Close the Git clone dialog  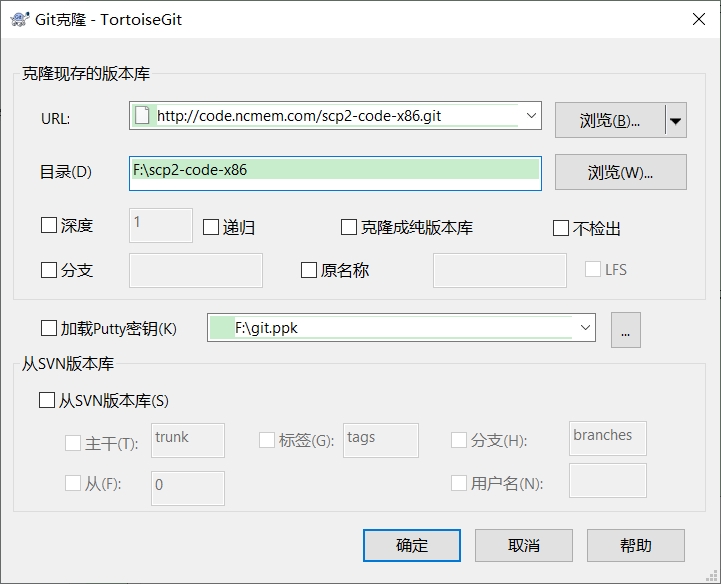point(697,19)
